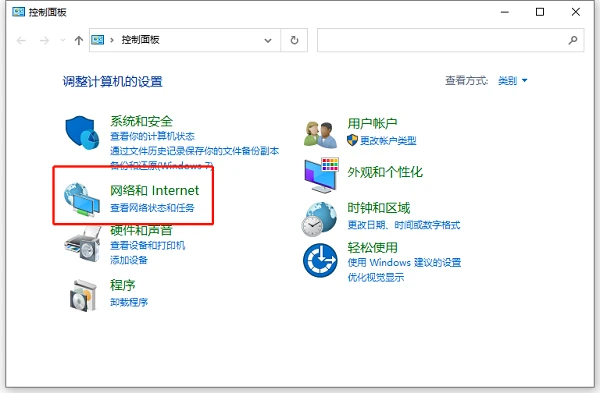Expand breadcrumb chevron before 控制面板
The width and height of the screenshot is (600, 393).
(112, 40)
